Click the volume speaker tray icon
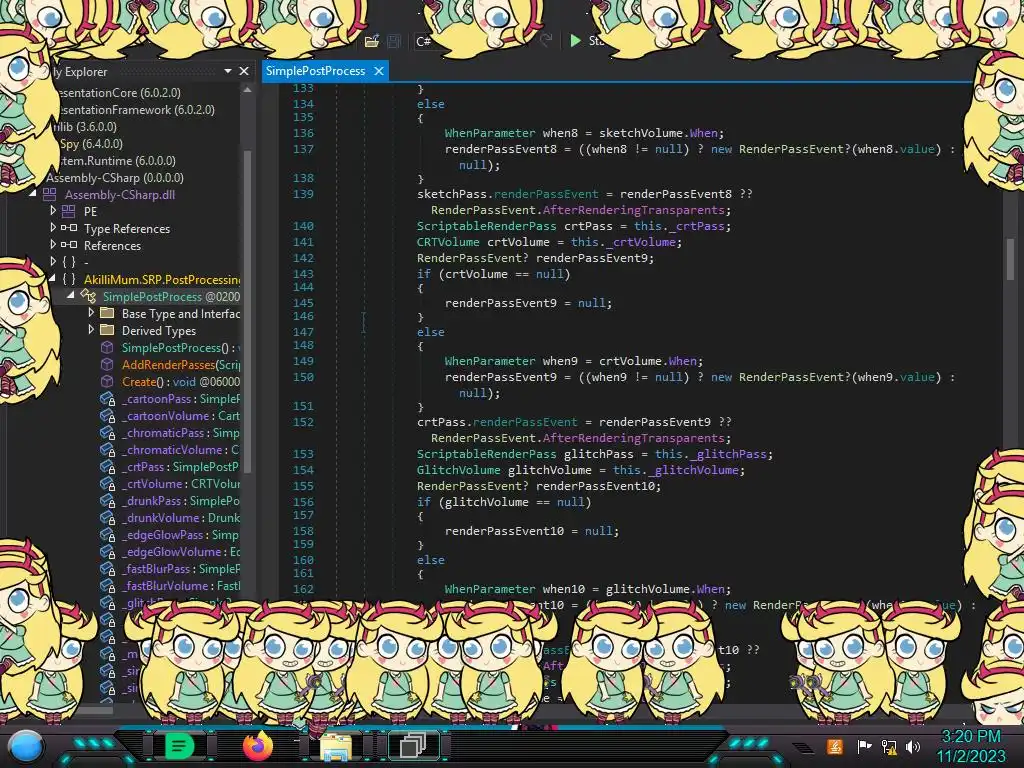Screen dimensions: 1024x768 coord(912,746)
